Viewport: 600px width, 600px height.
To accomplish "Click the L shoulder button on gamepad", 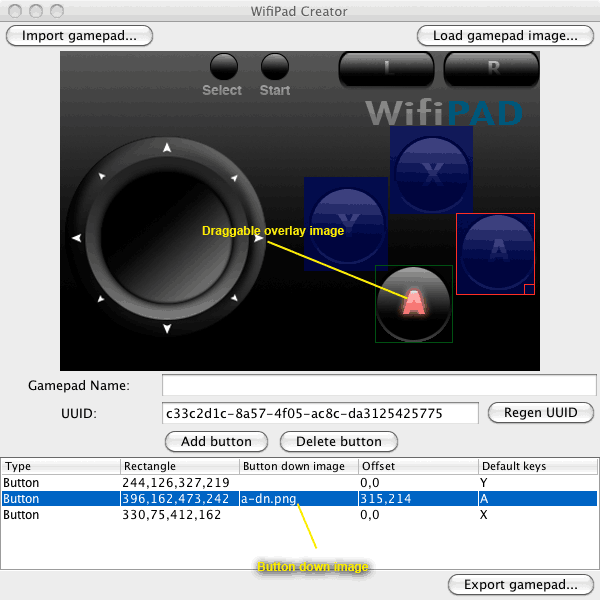I will 386,69.
